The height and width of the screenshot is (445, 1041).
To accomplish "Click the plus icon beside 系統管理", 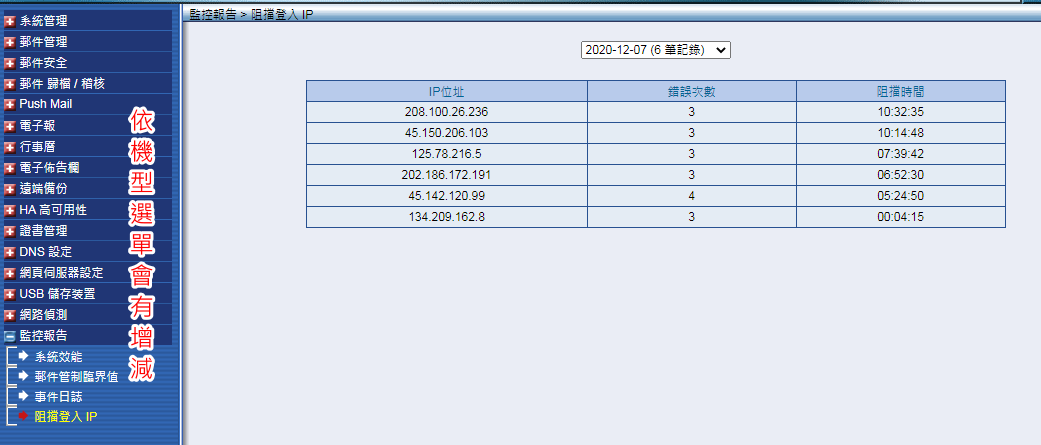I will pos(10,20).
